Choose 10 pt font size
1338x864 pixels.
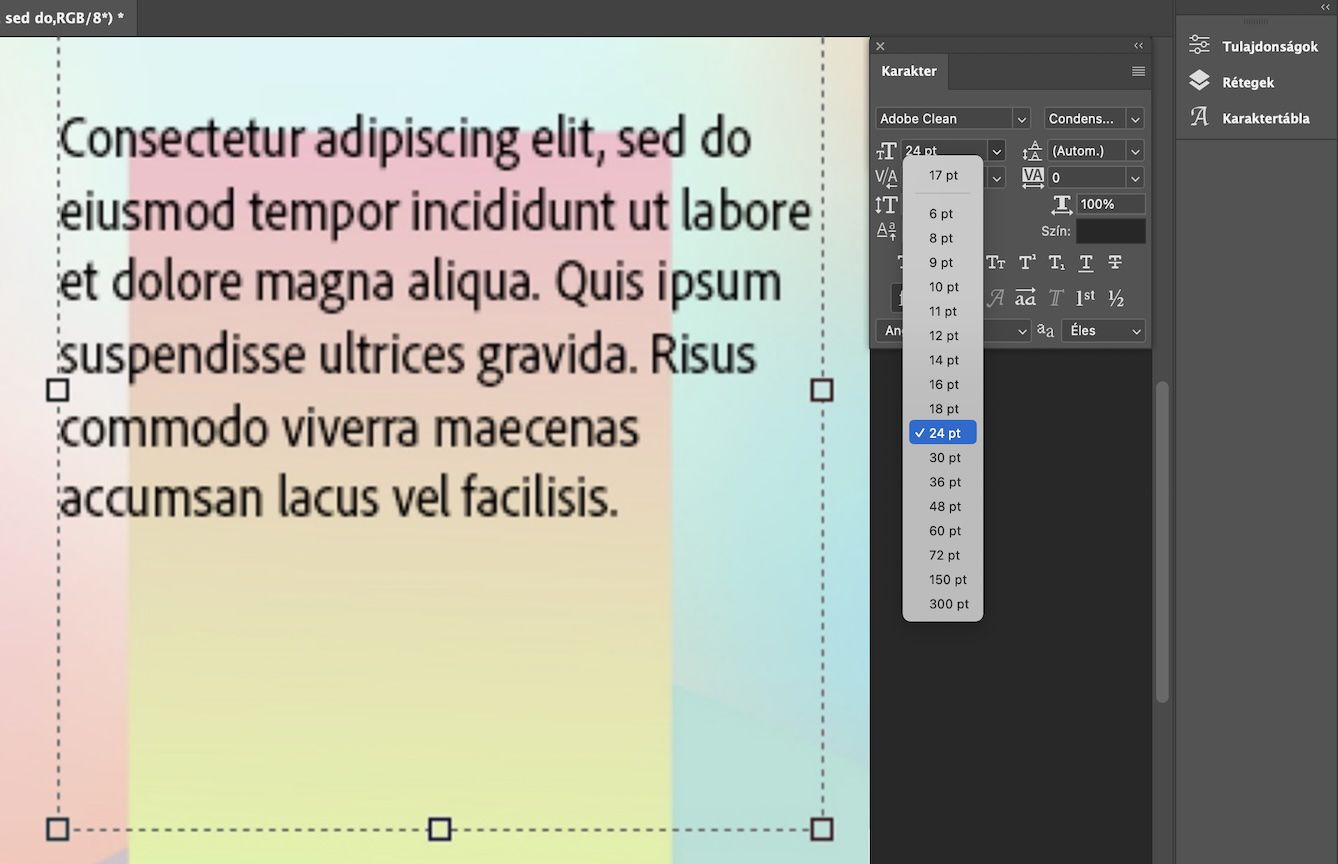coord(943,287)
